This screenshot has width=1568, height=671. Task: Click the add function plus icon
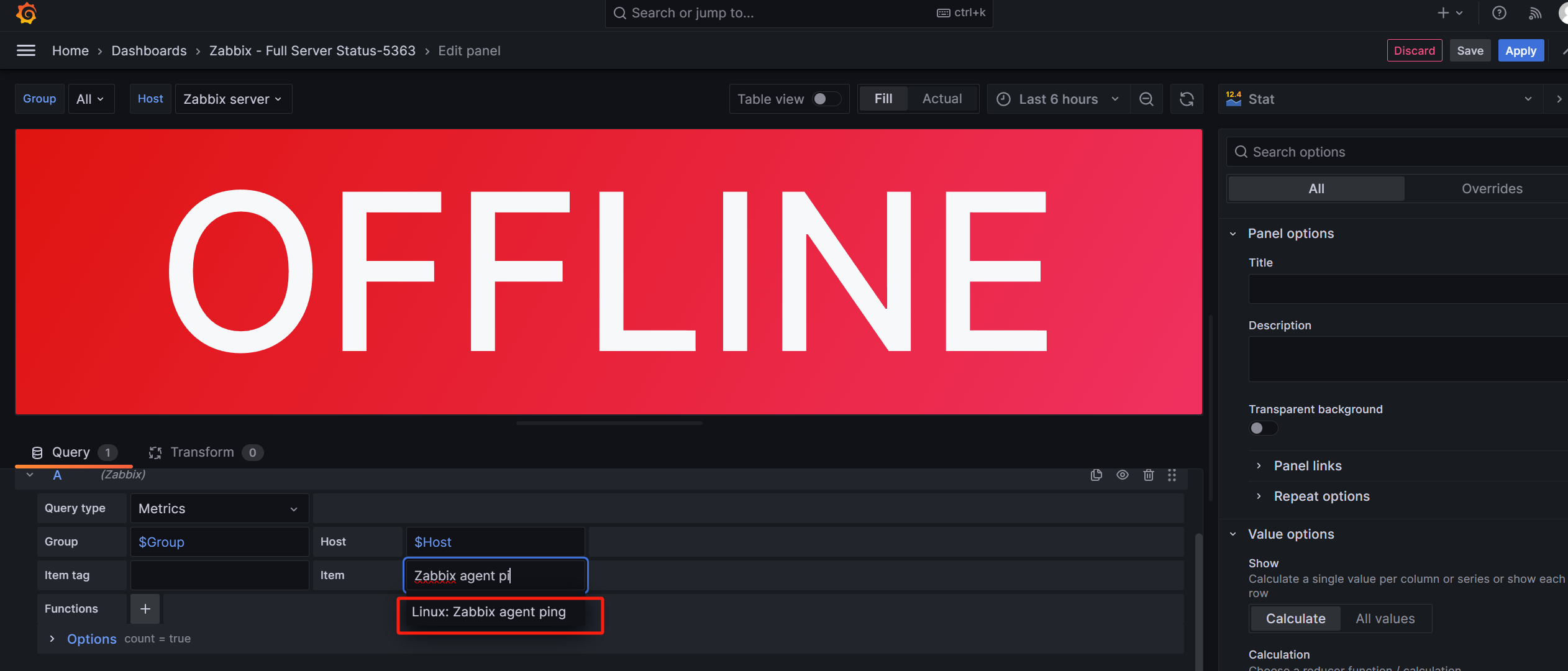[144, 608]
